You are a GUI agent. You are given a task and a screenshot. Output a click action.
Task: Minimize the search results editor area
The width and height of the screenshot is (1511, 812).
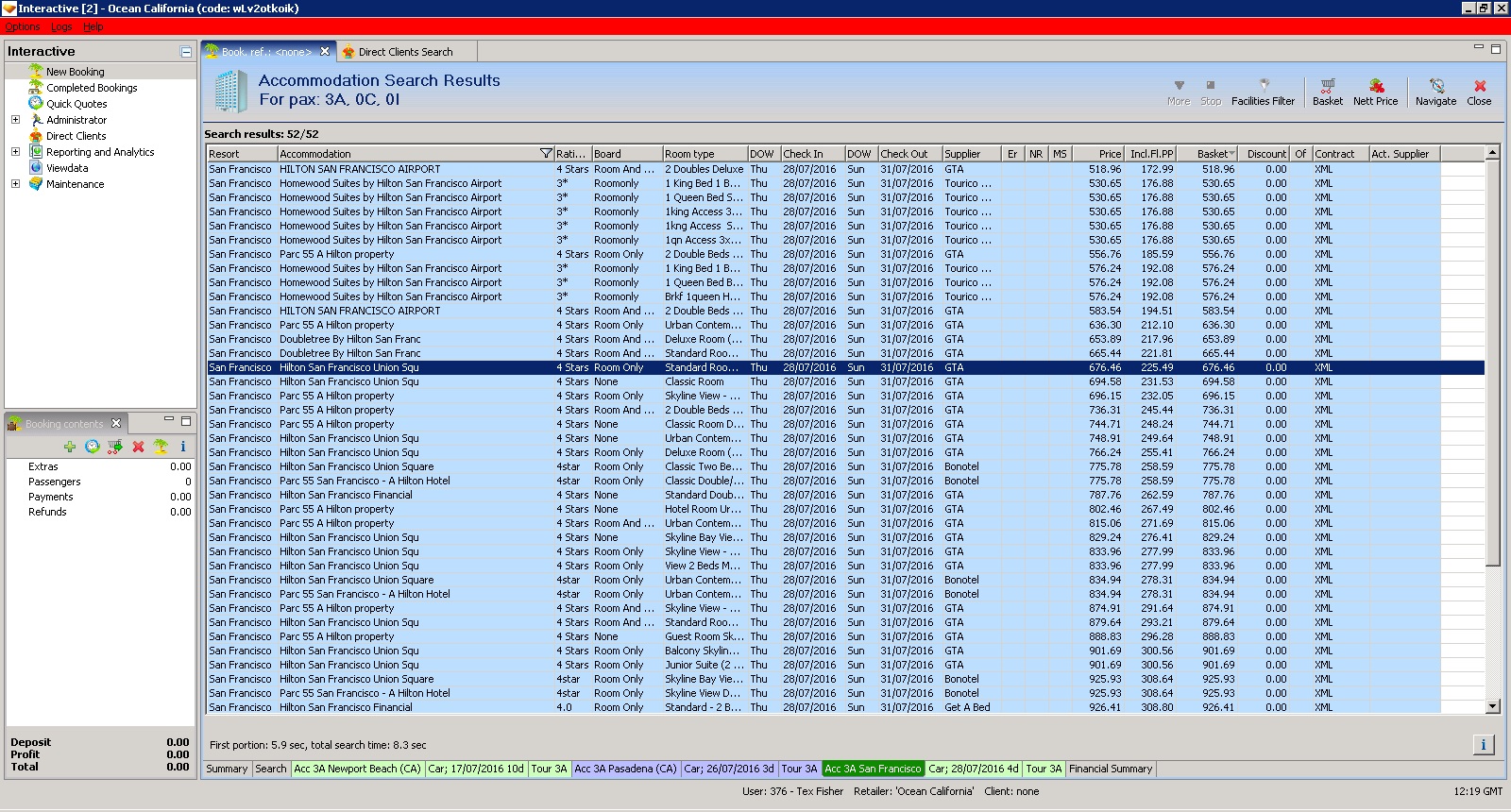point(1479,48)
